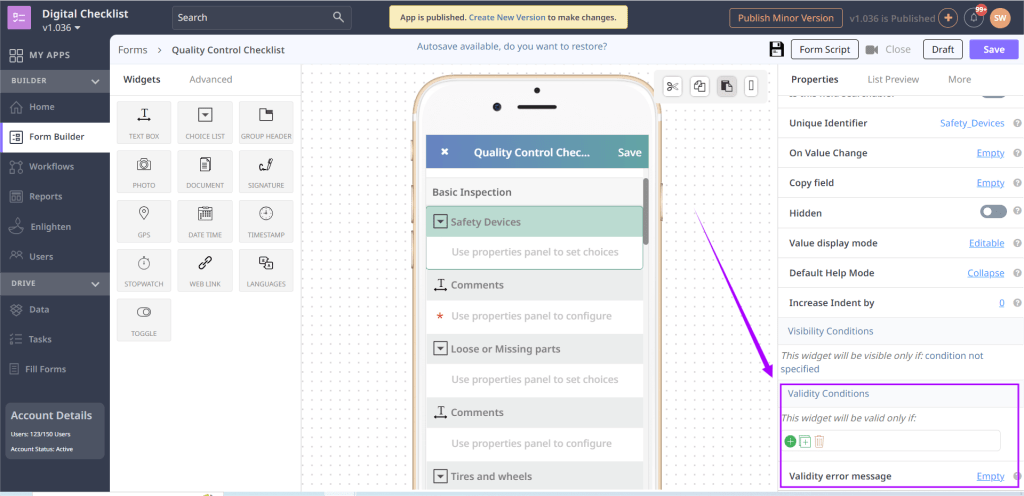This screenshot has height=496, width=1024.
Task: Click Publish Minor Version button
Action: (784, 18)
